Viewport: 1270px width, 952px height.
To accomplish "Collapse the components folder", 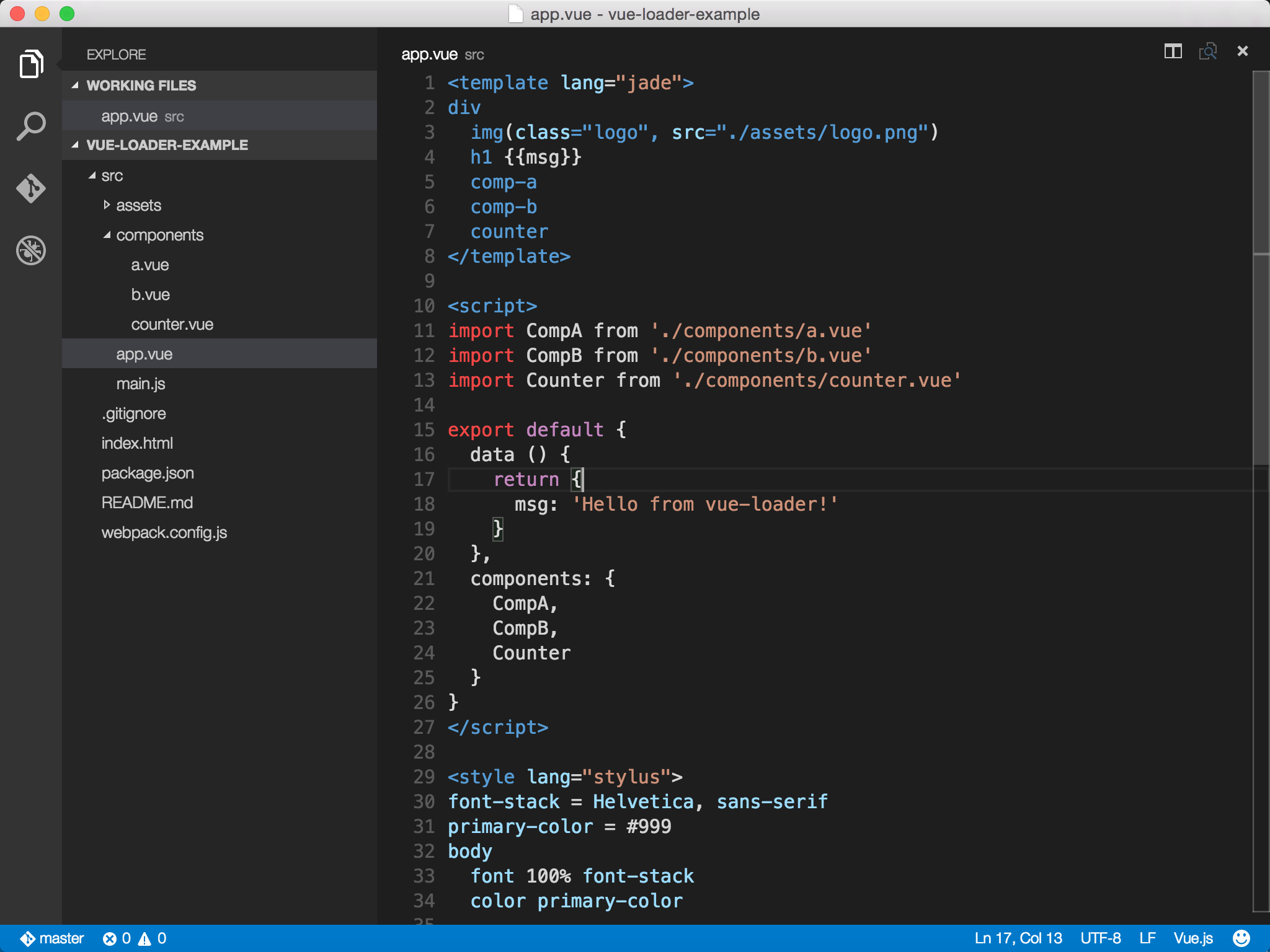I will point(159,235).
